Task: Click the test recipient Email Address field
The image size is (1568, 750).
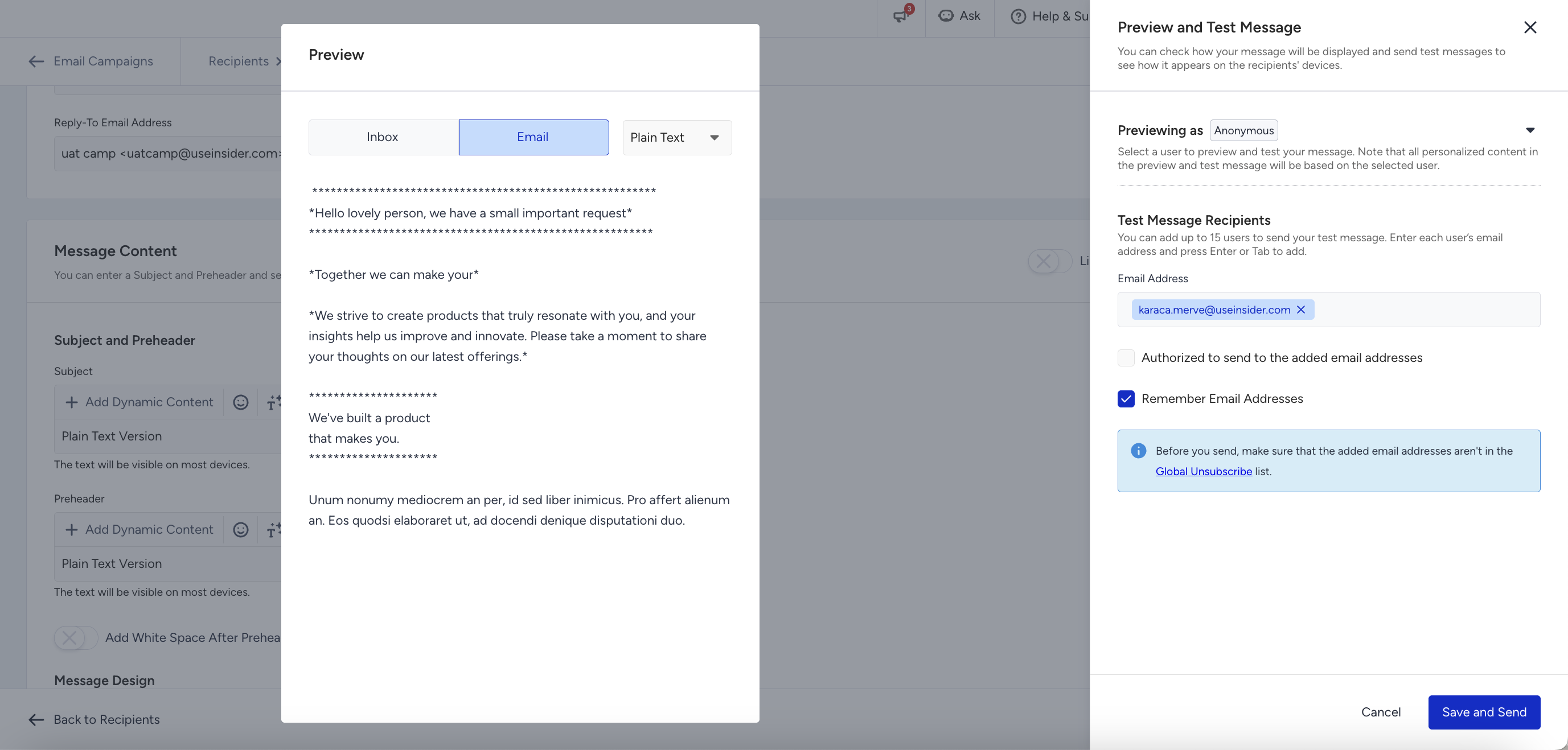Action: 1329,310
